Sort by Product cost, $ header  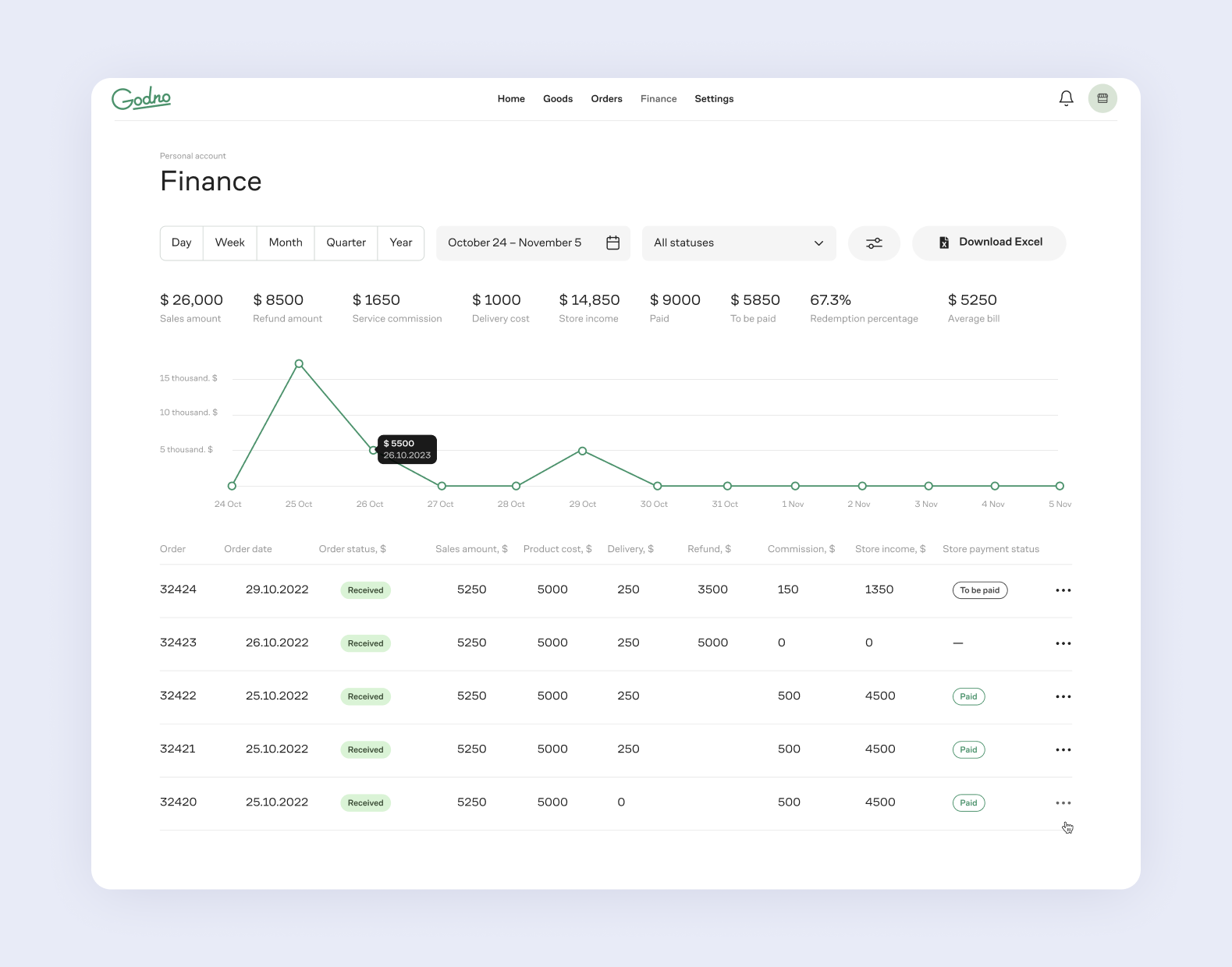(x=557, y=549)
